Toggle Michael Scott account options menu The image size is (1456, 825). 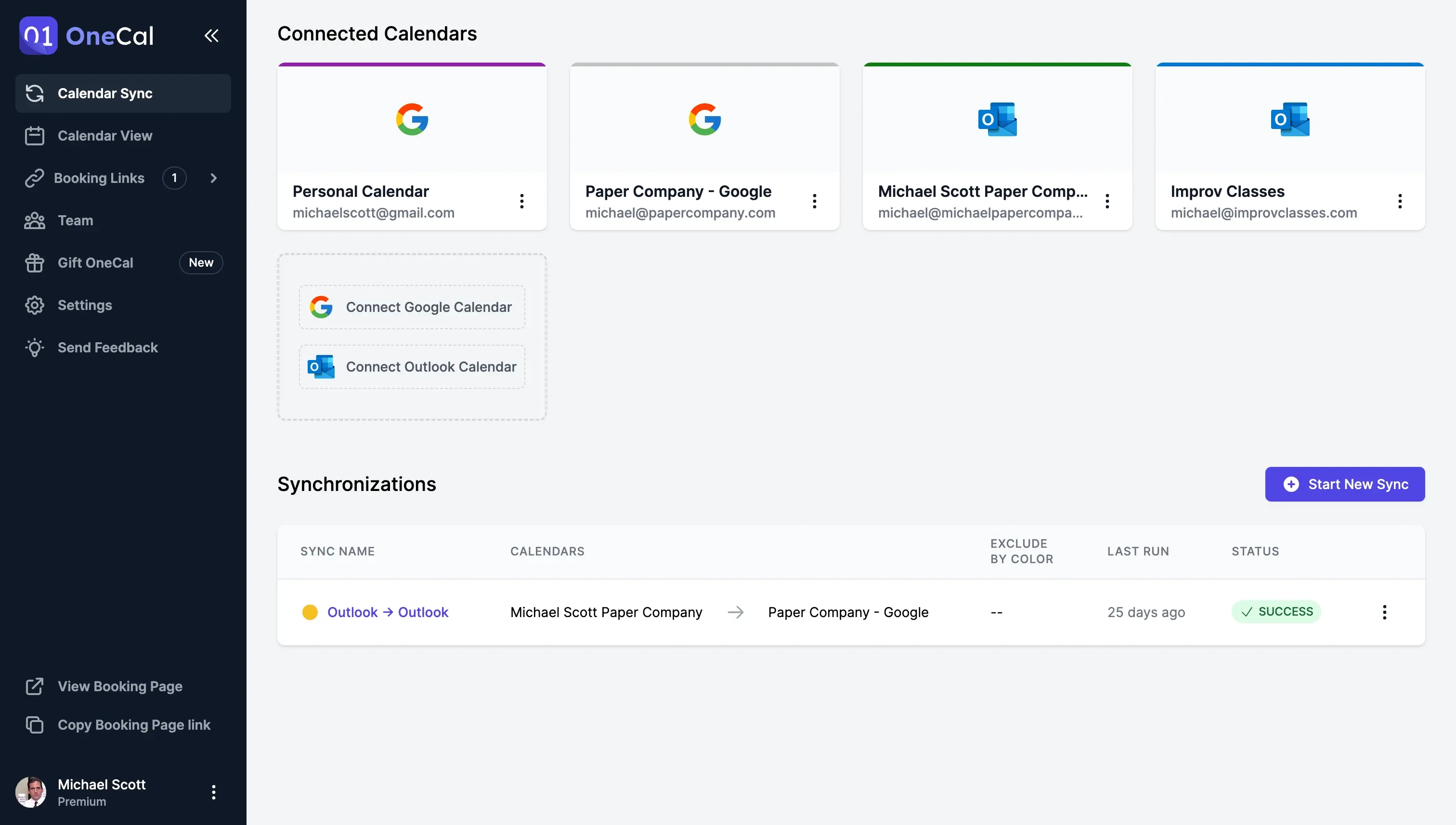tap(213, 792)
